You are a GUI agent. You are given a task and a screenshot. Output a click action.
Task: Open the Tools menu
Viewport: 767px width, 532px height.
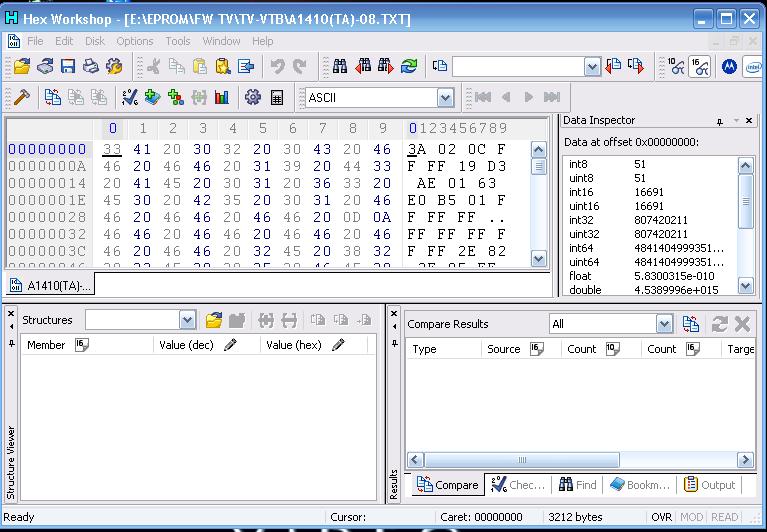(178, 41)
